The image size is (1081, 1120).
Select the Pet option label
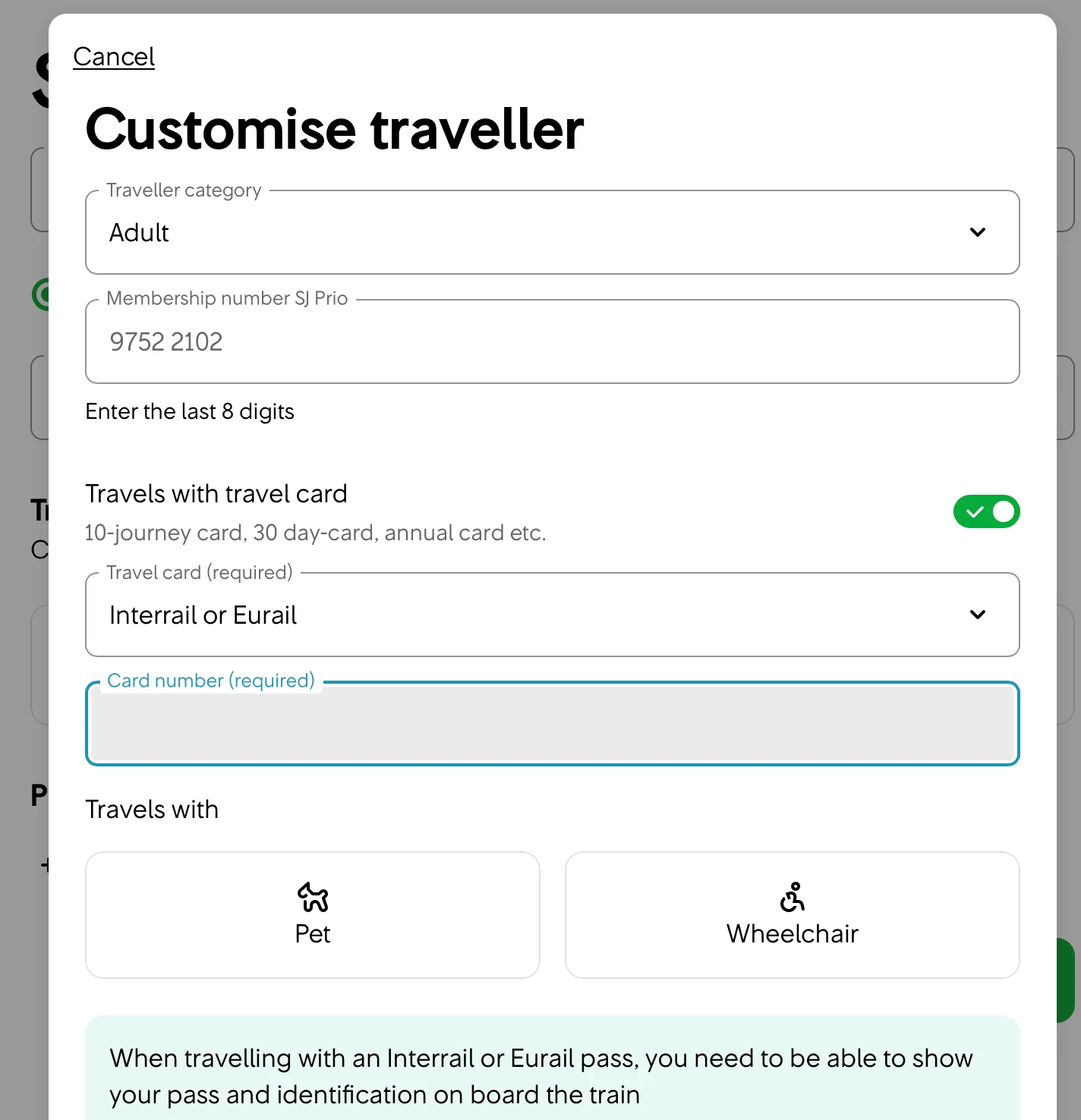tap(313, 934)
